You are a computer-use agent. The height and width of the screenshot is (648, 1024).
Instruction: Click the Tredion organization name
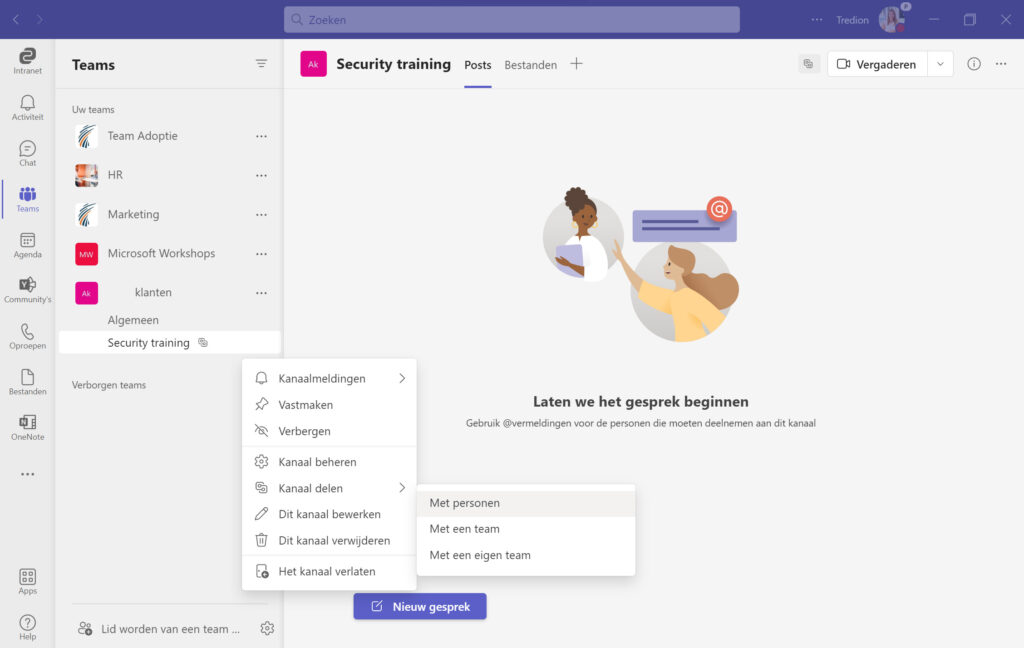[x=852, y=20]
